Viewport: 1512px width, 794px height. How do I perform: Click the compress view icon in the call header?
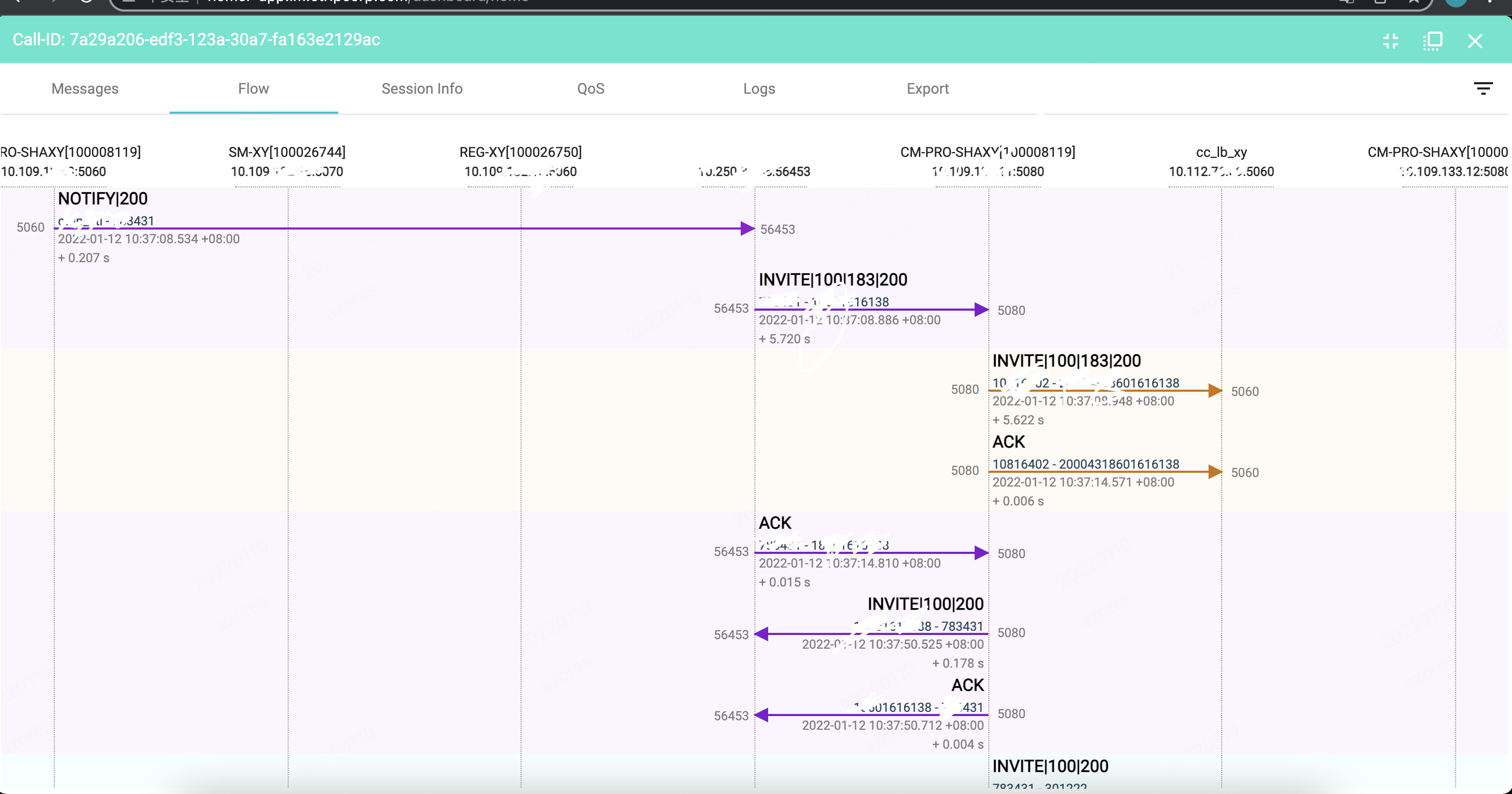pos(1390,41)
